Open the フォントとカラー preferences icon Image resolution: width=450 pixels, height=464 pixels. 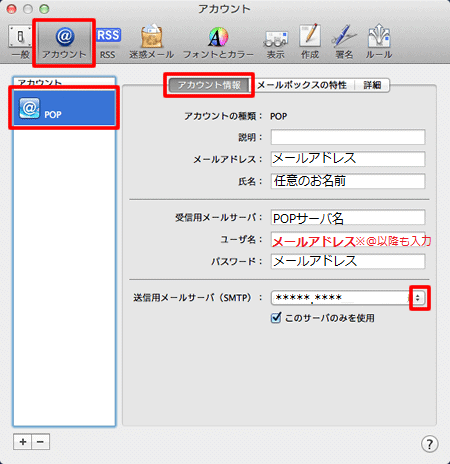(x=218, y=43)
